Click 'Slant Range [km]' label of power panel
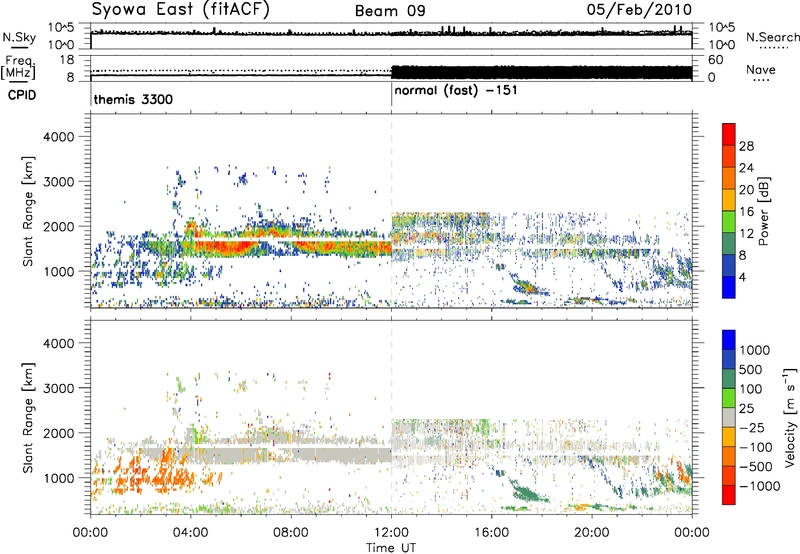Image resolution: width=800 pixels, height=554 pixels. [28, 211]
